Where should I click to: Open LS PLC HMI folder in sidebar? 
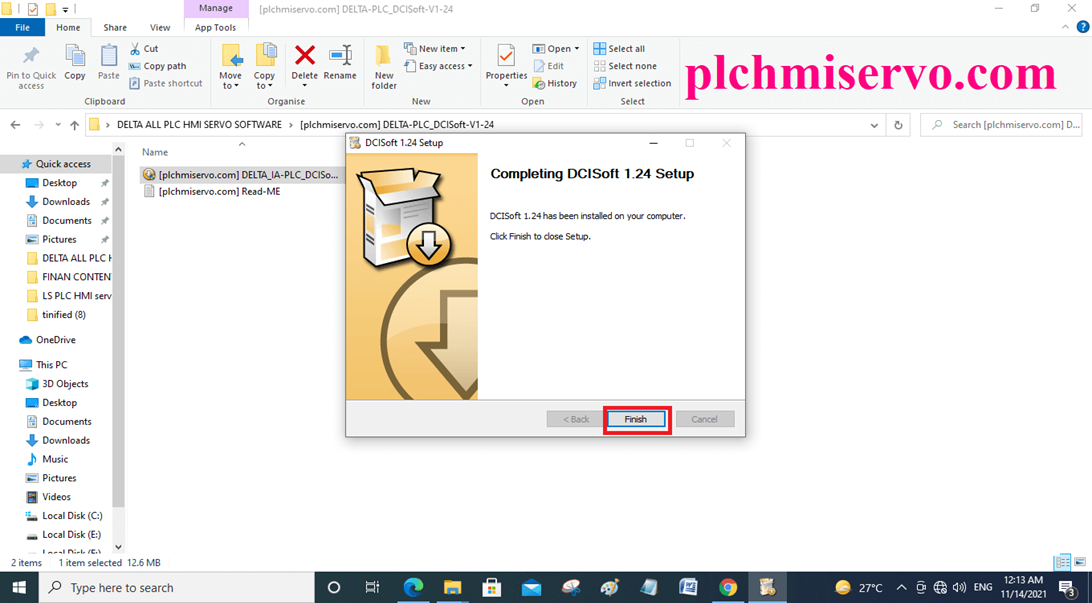[68, 296]
